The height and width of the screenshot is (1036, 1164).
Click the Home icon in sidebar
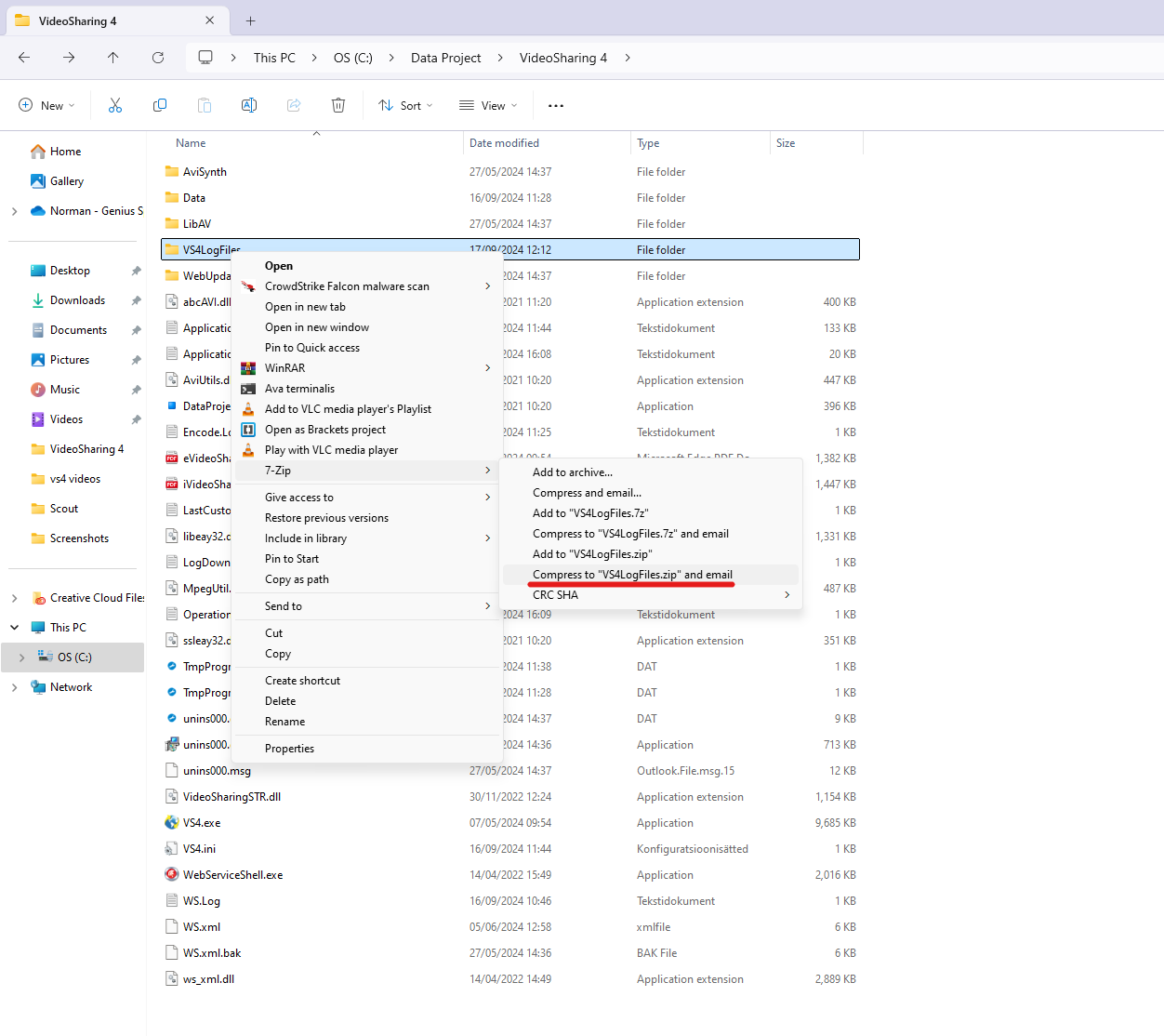coord(38,152)
